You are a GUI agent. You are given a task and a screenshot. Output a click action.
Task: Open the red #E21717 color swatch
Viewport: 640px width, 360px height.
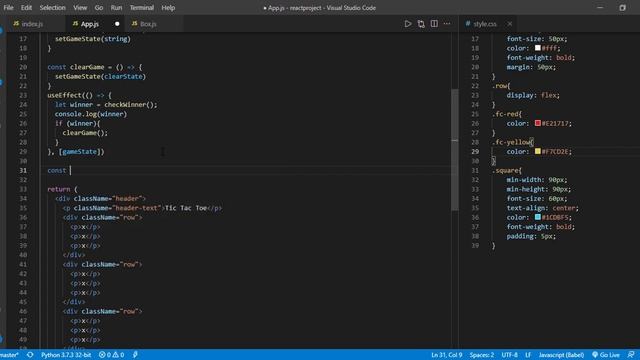[x=538, y=123]
